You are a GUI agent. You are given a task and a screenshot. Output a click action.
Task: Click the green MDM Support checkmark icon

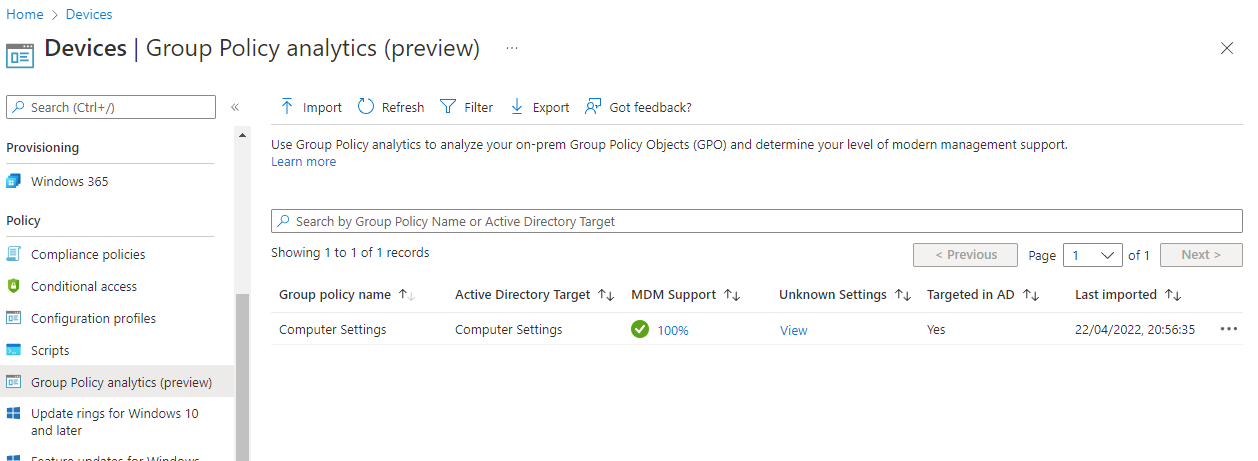[640, 329]
